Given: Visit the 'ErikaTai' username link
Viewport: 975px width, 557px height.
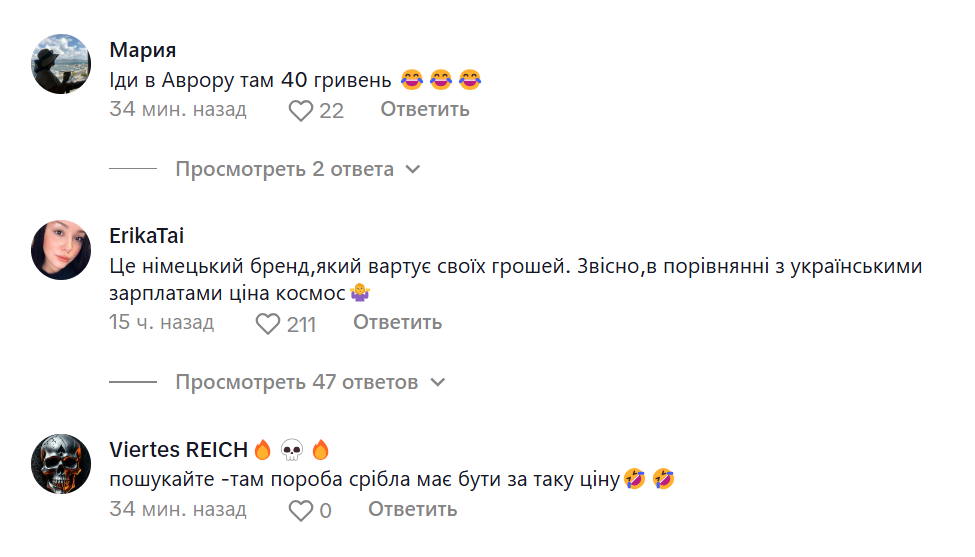Looking at the screenshot, I should pyautogui.click(x=146, y=236).
